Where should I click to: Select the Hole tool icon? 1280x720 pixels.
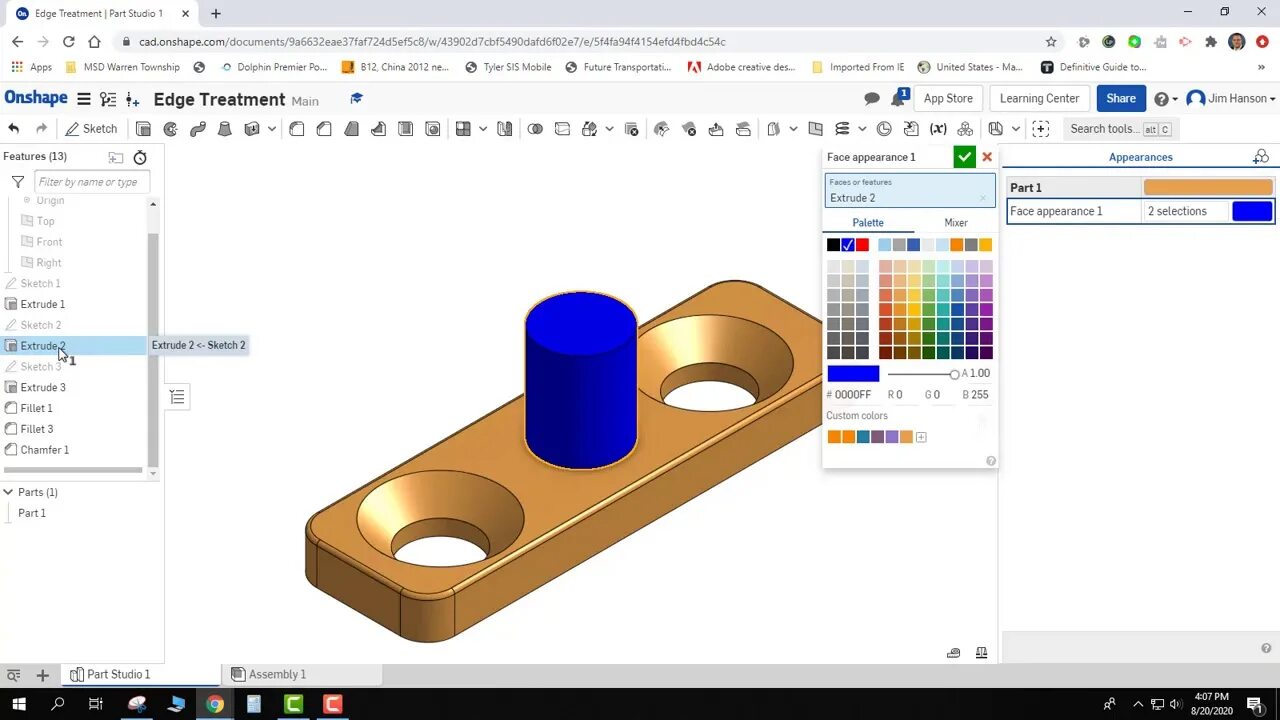tap(432, 129)
